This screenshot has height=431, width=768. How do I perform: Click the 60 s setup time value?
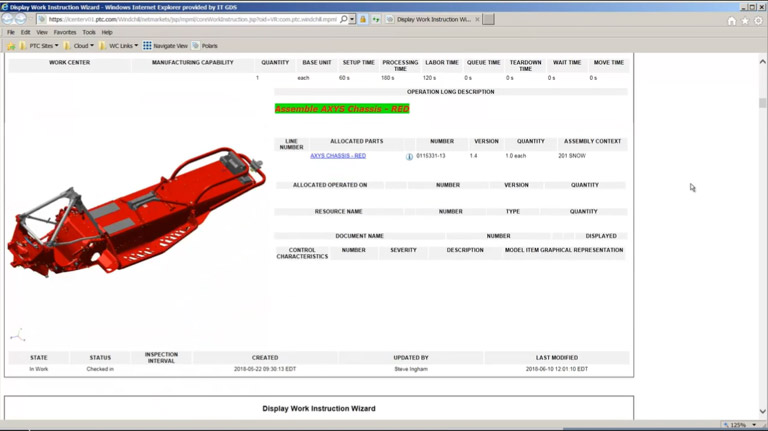344,78
